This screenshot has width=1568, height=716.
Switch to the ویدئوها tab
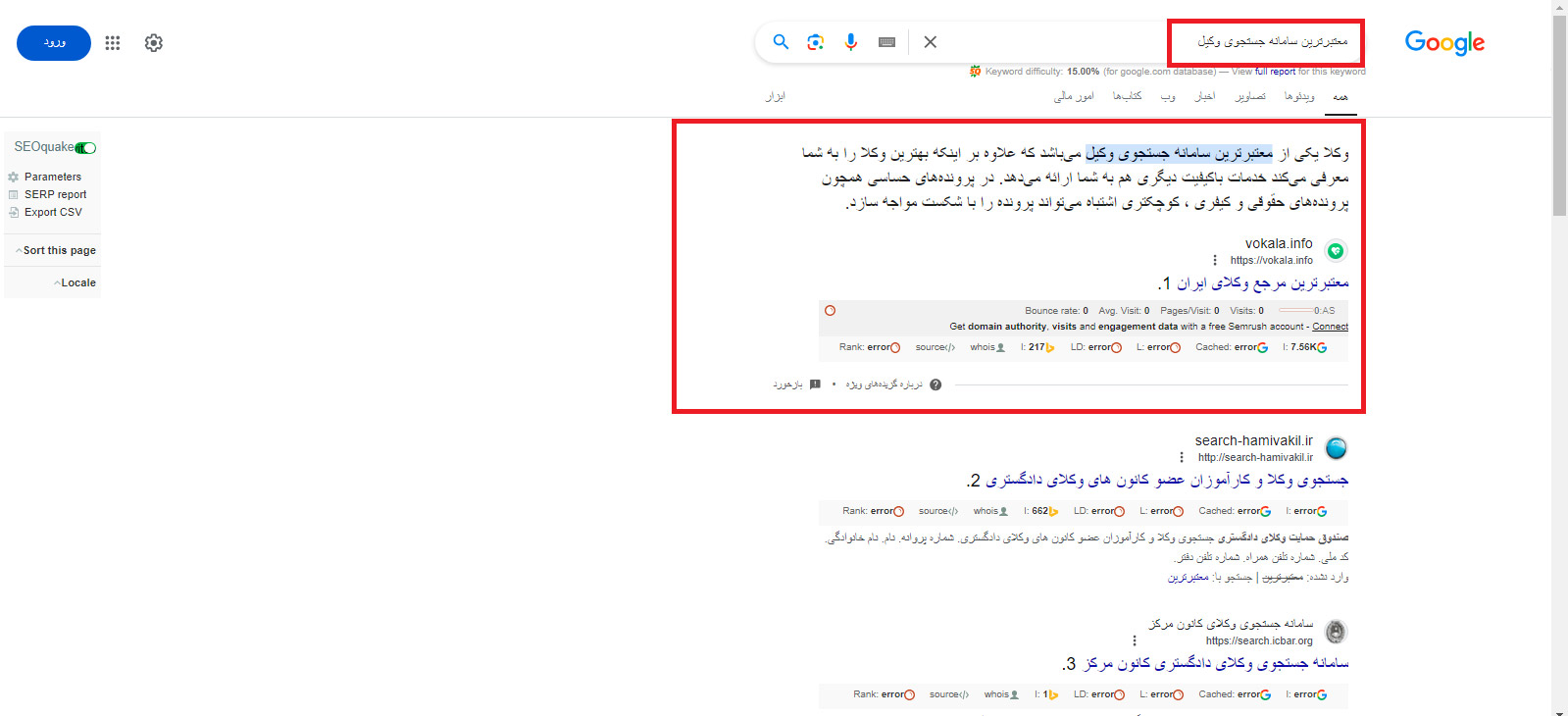click(1299, 96)
